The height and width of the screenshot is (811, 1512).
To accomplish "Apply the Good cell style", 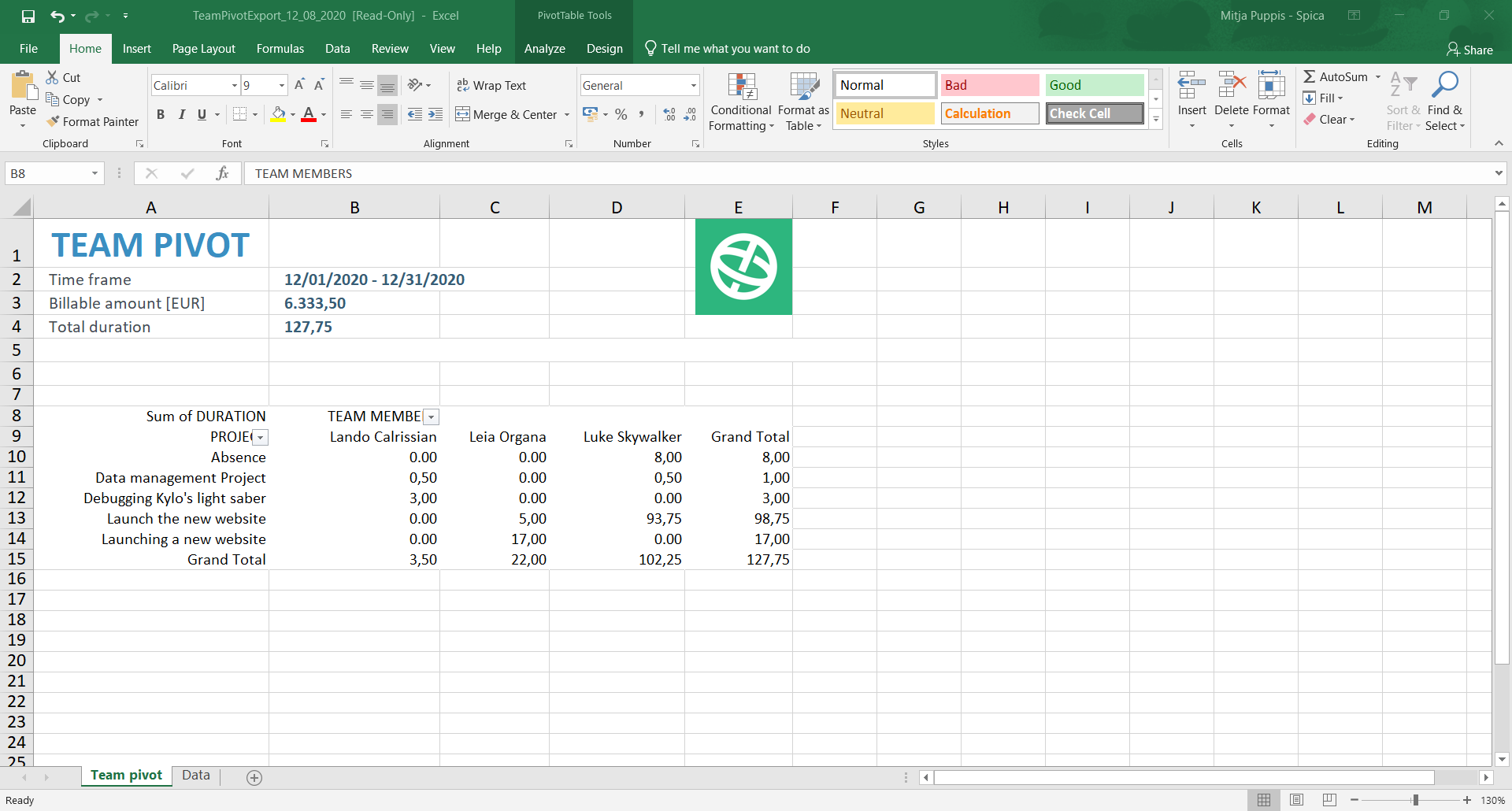I will 1095,85.
